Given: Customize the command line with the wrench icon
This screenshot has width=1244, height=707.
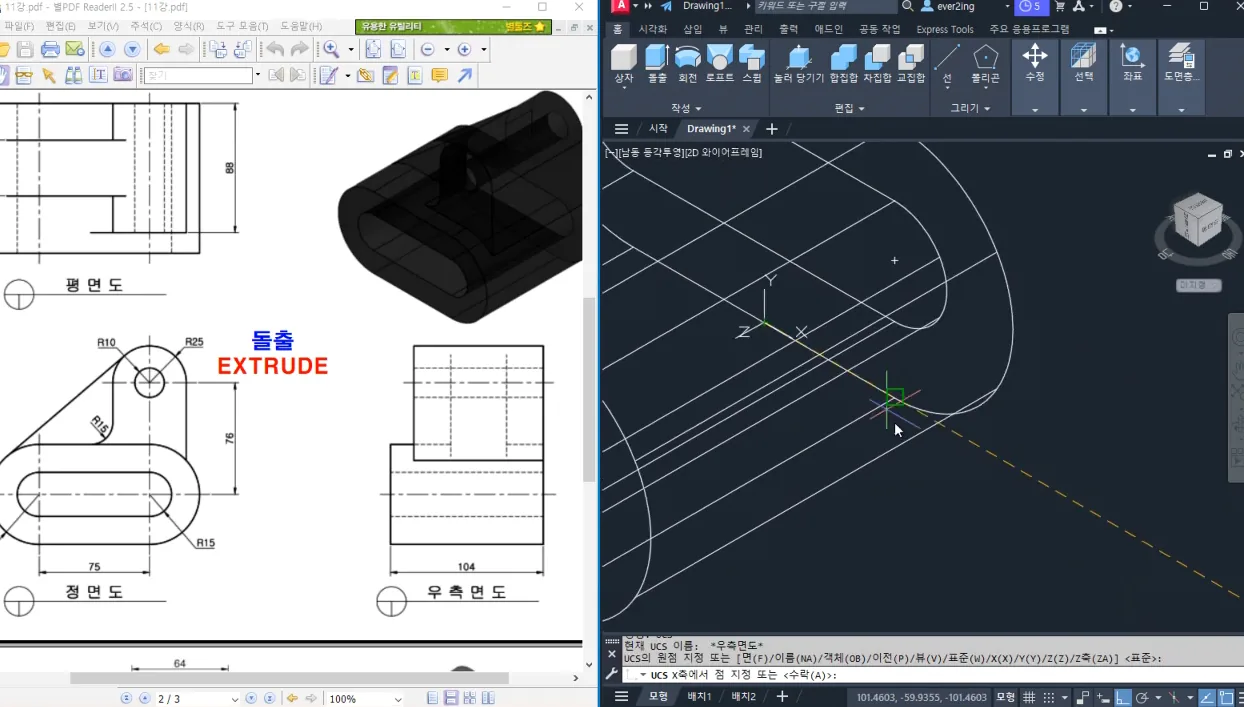Looking at the screenshot, I should (612, 674).
